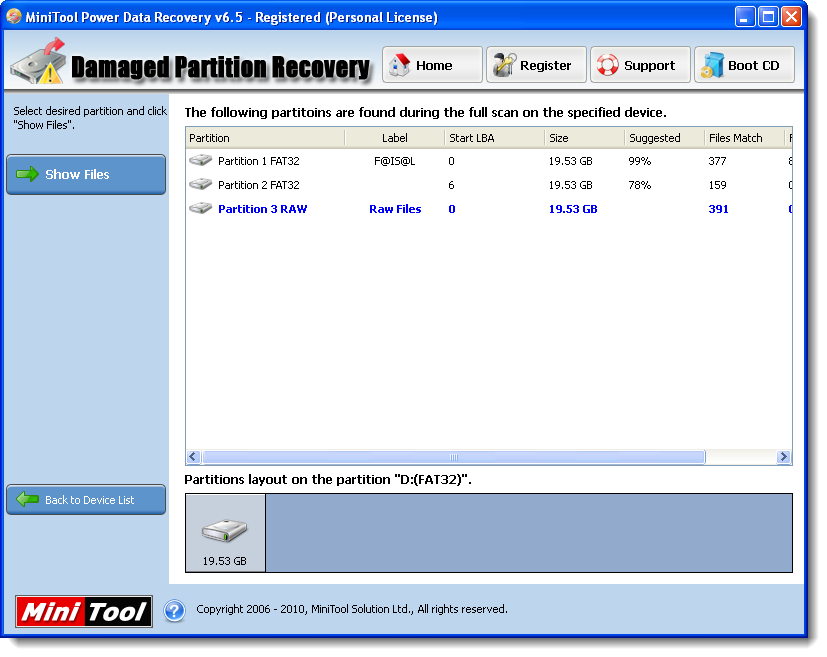Image resolution: width=827 pixels, height=657 pixels.
Task: Click the 159 files match value
Action: [x=717, y=185]
